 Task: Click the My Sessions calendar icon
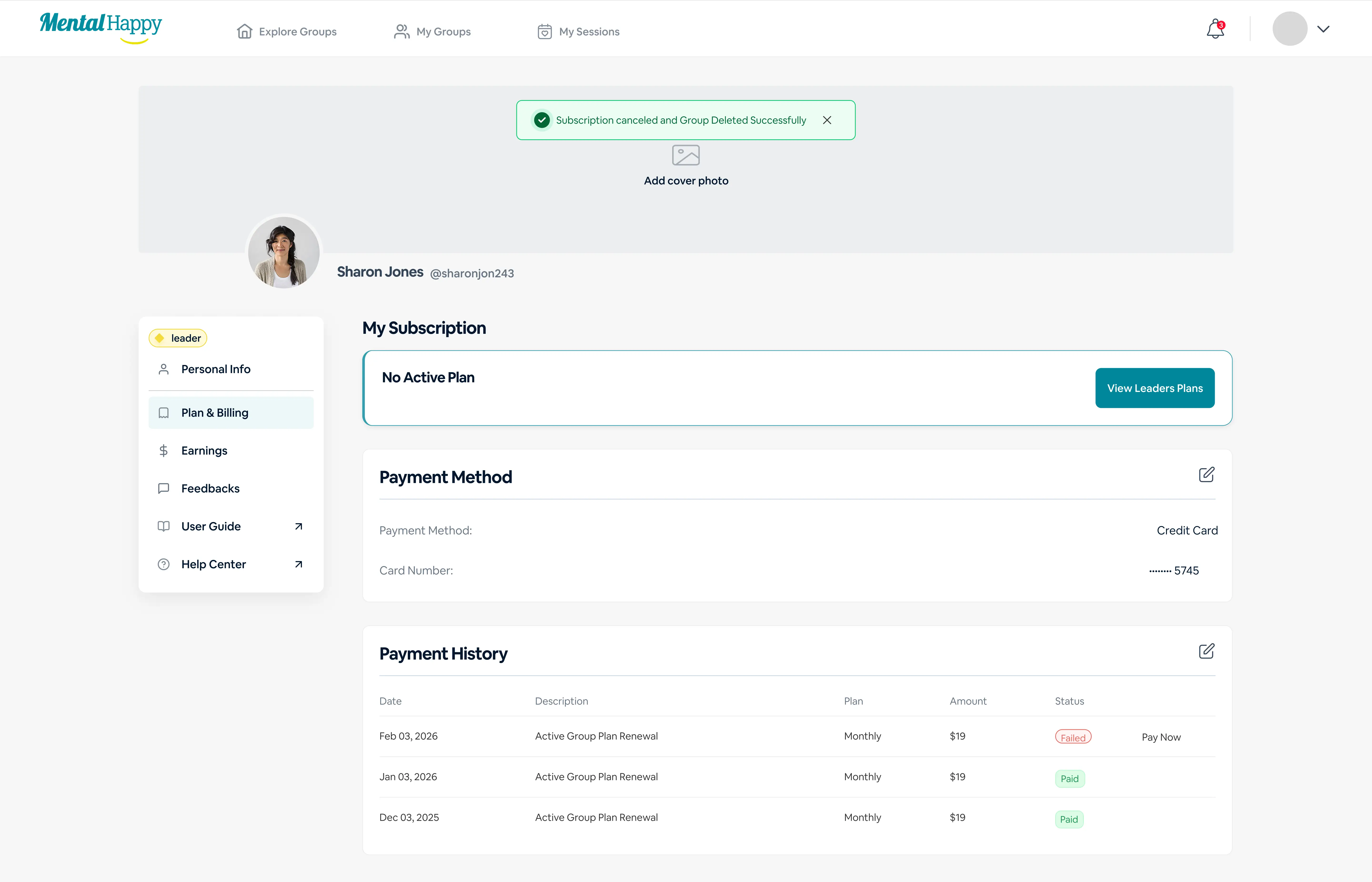coord(545,31)
